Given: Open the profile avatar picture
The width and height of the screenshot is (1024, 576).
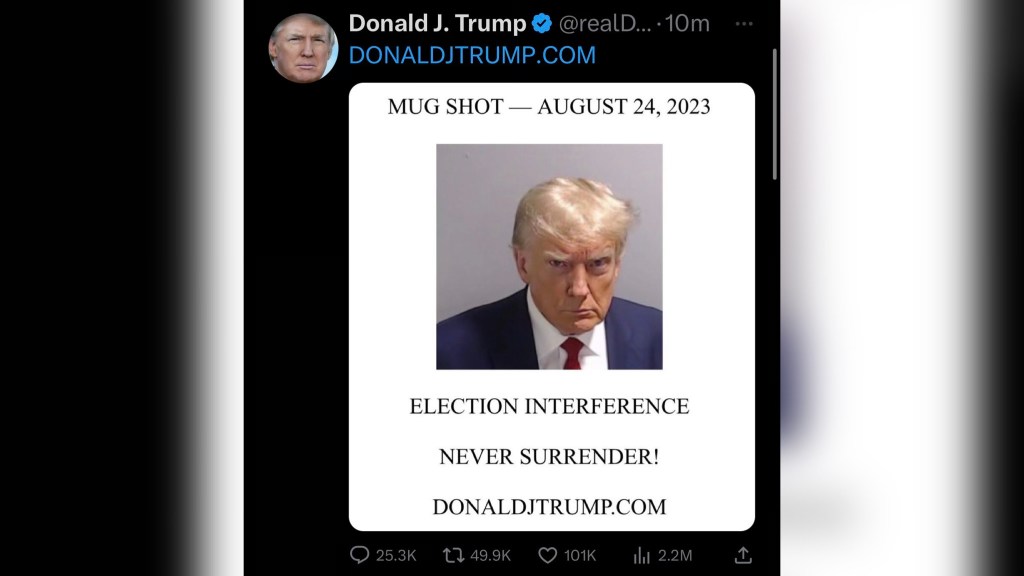Looking at the screenshot, I should click(x=302, y=47).
